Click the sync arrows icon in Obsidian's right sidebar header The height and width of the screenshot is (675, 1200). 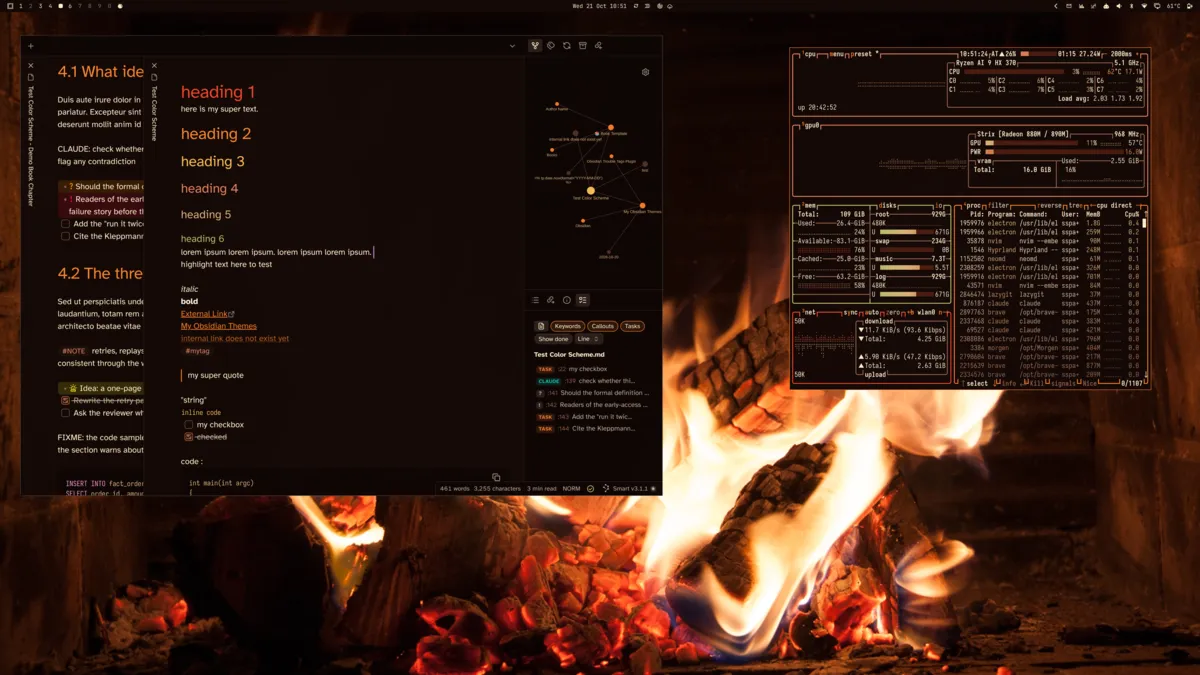coord(567,46)
